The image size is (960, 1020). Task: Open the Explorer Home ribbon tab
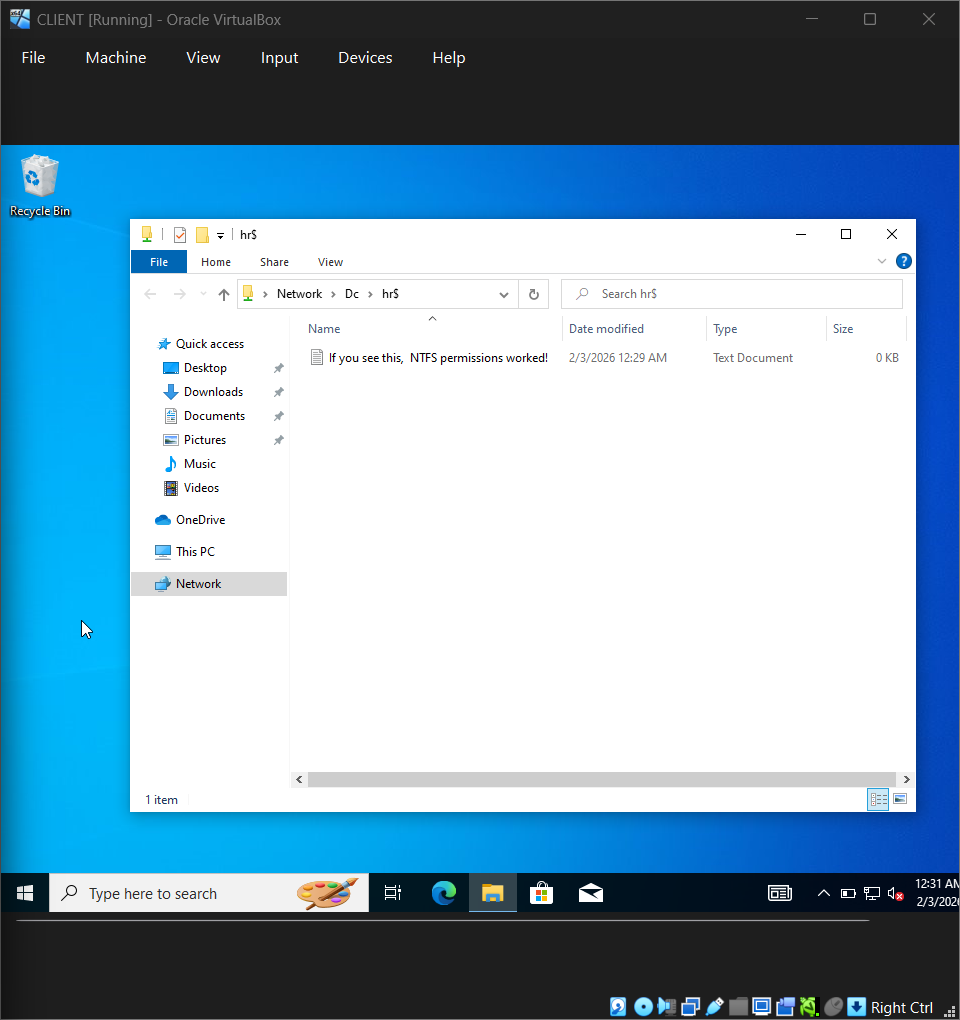pyautogui.click(x=216, y=262)
